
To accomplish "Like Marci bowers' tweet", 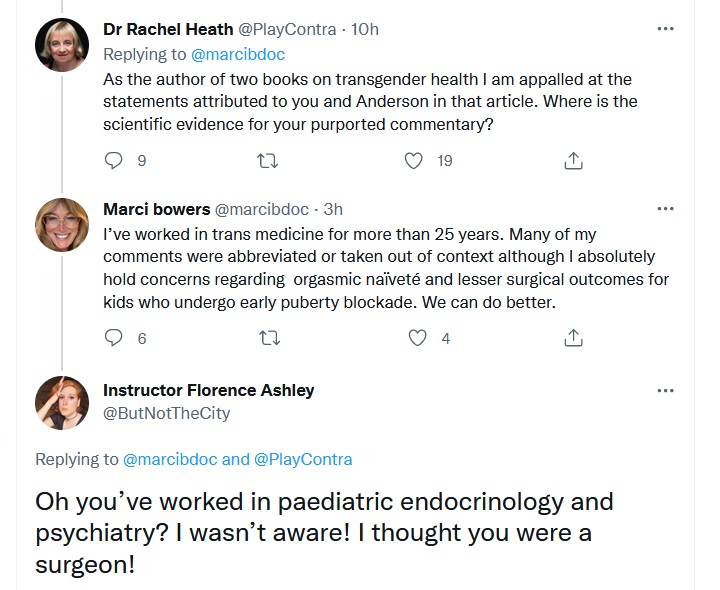I will tap(417, 338).
